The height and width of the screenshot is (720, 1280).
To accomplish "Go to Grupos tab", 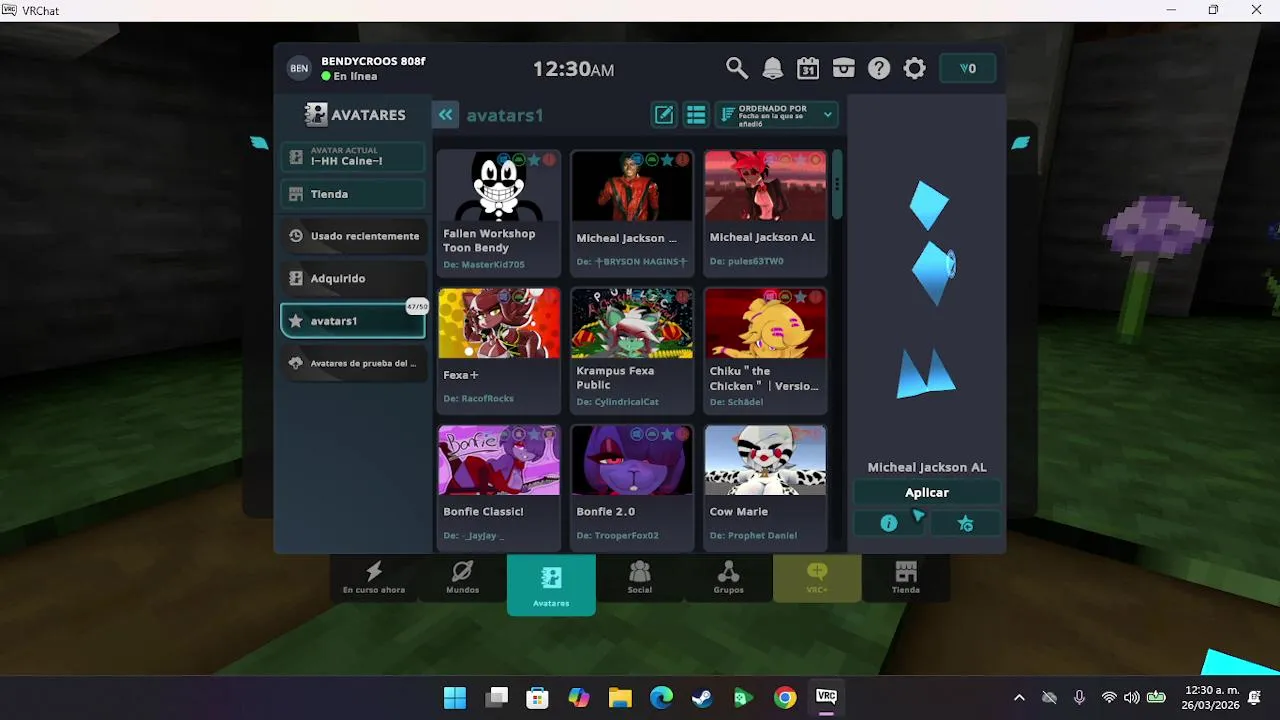I will [728, 578].
